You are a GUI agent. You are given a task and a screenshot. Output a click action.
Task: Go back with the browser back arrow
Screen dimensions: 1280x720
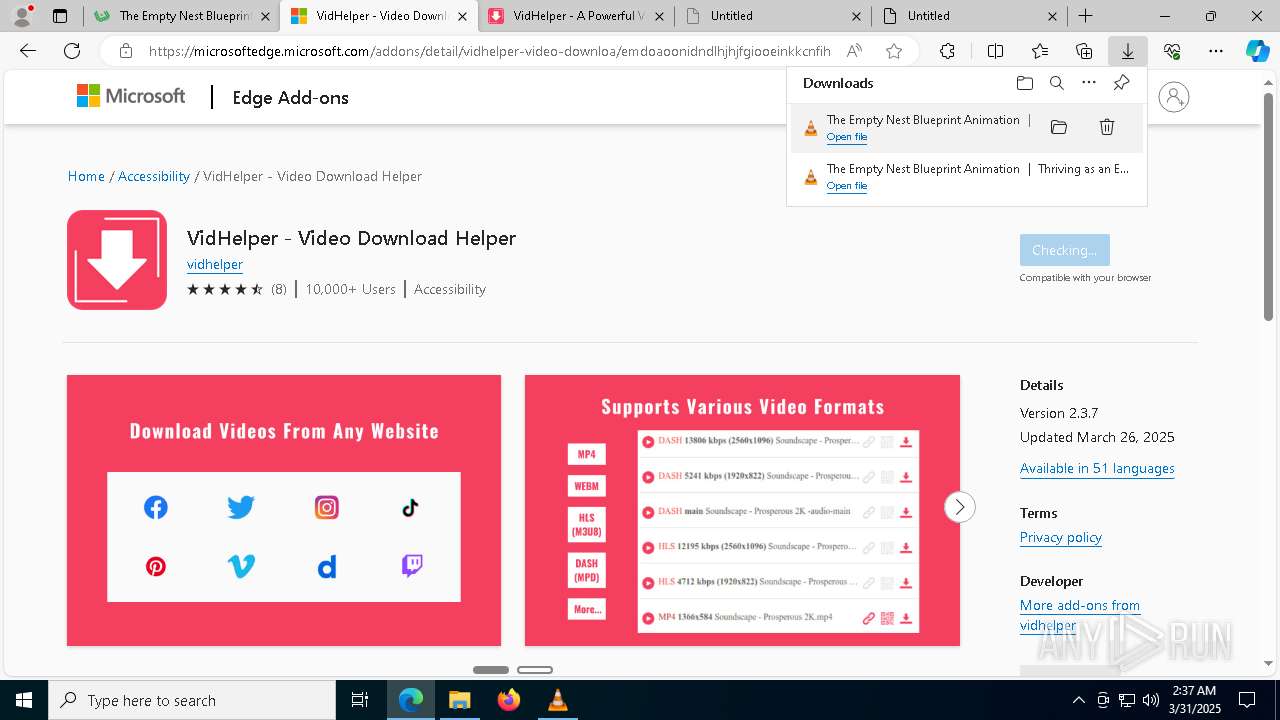28,51
